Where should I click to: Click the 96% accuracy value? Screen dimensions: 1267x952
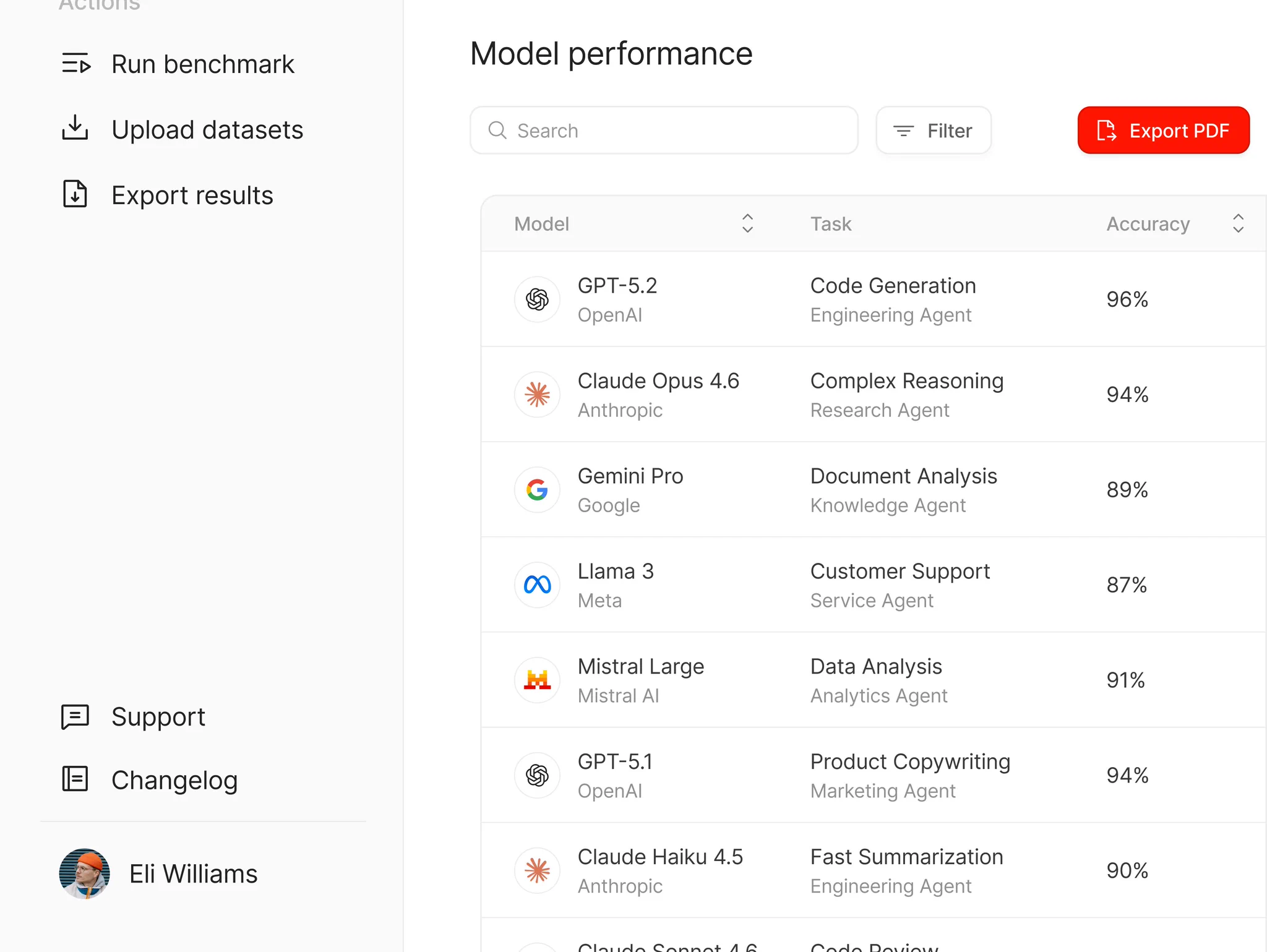click(1127, 299)
